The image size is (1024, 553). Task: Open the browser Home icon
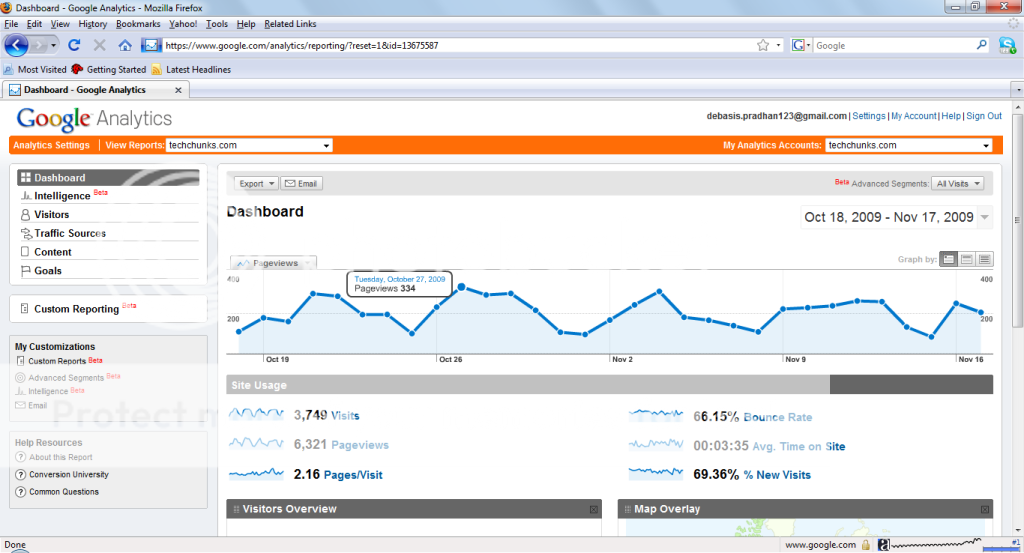(x=125, y=45)
